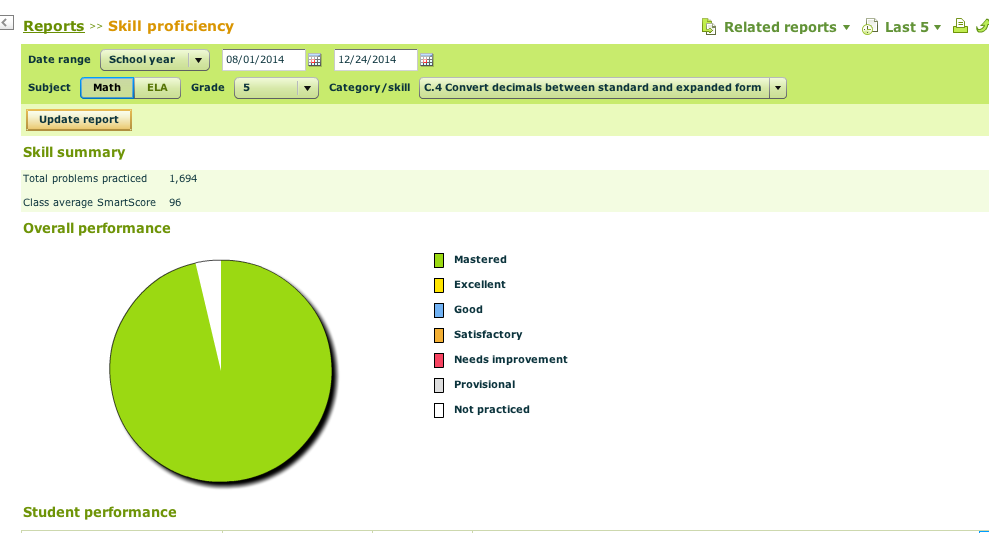The height and width of the screenshot is (533, 989).
Task: Click the Good legend label
Action: [x=468, y=310]
